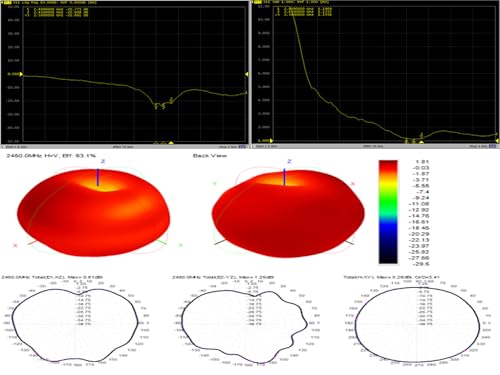Image resolution: width=500 pixels, height=375 pixels.
Task: Click the XY polar plot title text
Action: pyautogui.click(x=392, y=277)
